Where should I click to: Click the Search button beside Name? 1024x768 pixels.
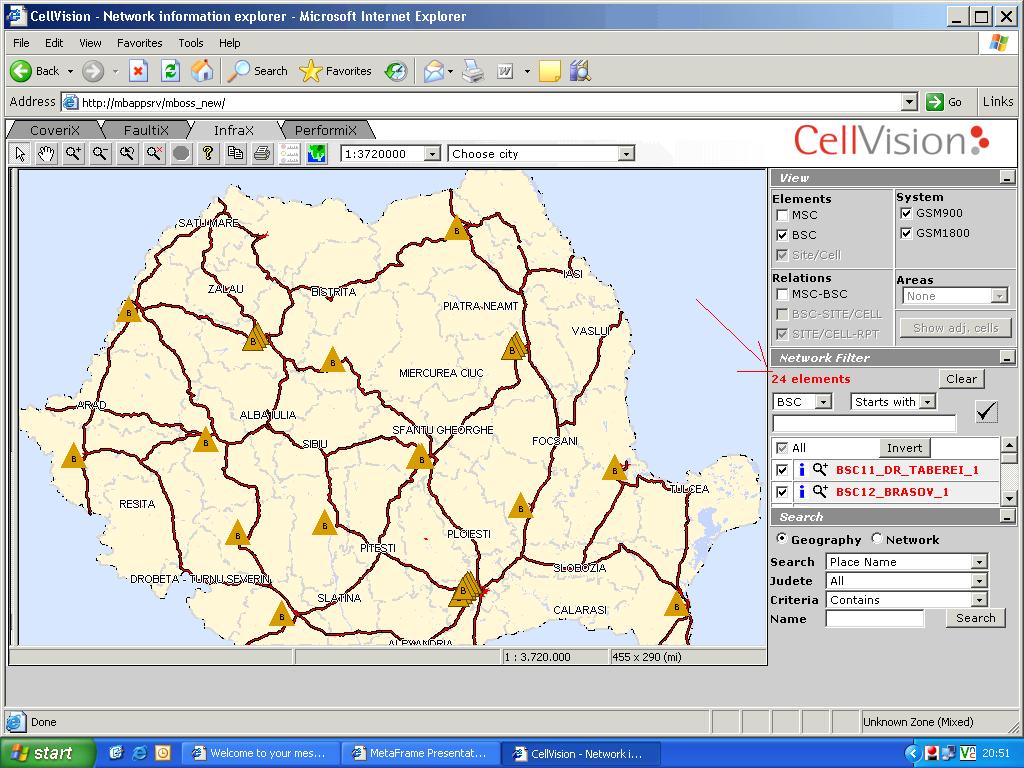pyautogui.click(x=976, y=618)
